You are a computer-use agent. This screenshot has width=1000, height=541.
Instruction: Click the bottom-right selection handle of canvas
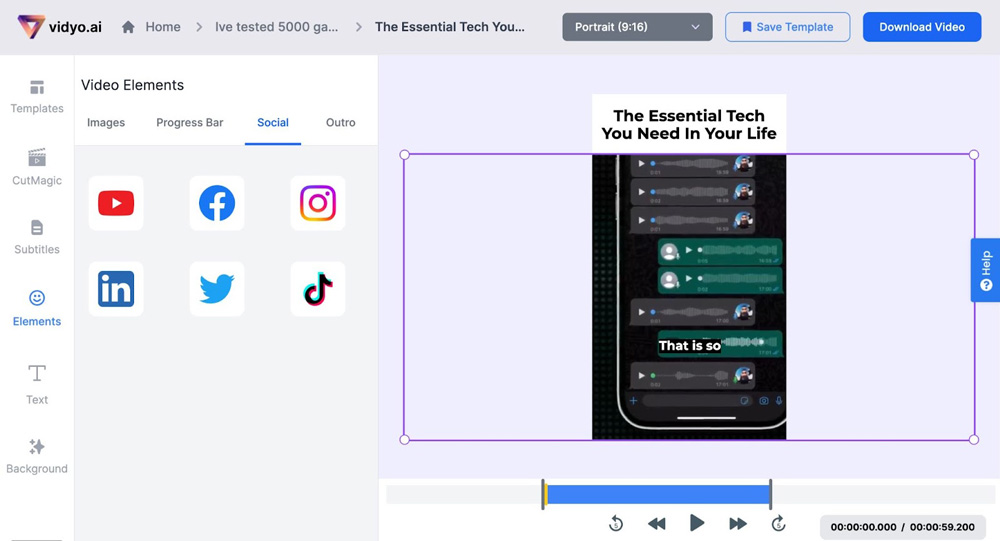(974, 440)
